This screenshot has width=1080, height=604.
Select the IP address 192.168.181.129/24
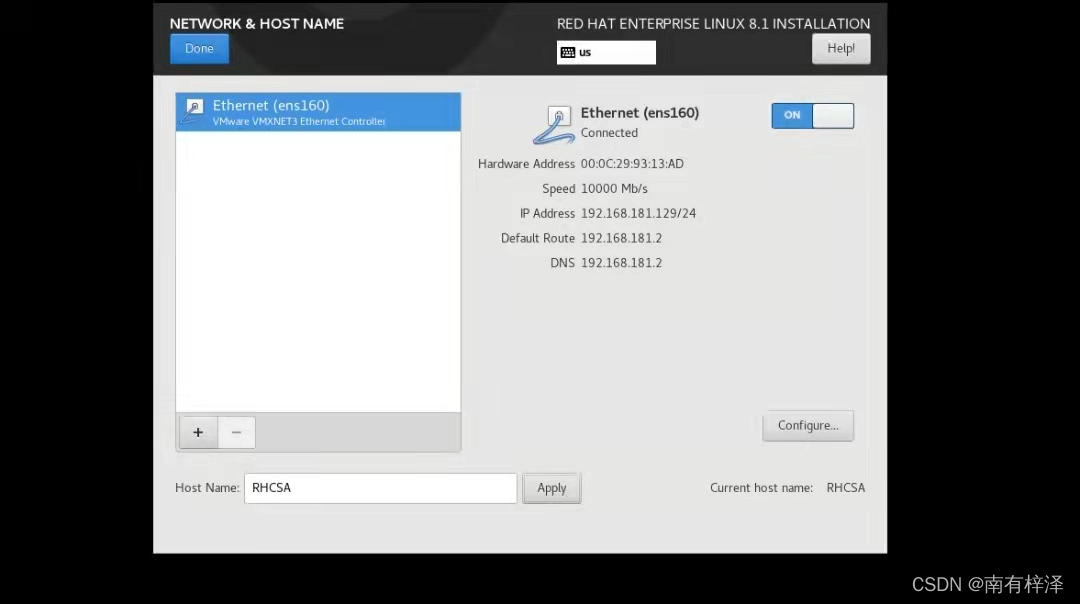(x=638, y=214)
